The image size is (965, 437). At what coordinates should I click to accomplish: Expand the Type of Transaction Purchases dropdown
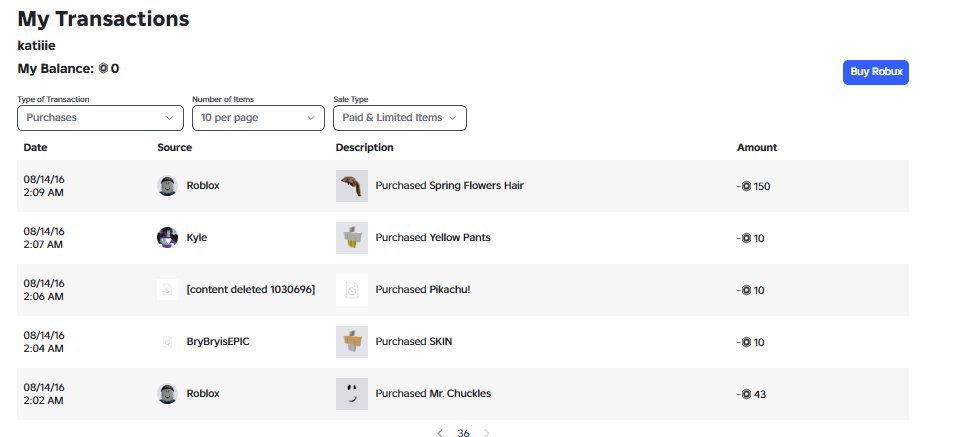tap(100, 118)
